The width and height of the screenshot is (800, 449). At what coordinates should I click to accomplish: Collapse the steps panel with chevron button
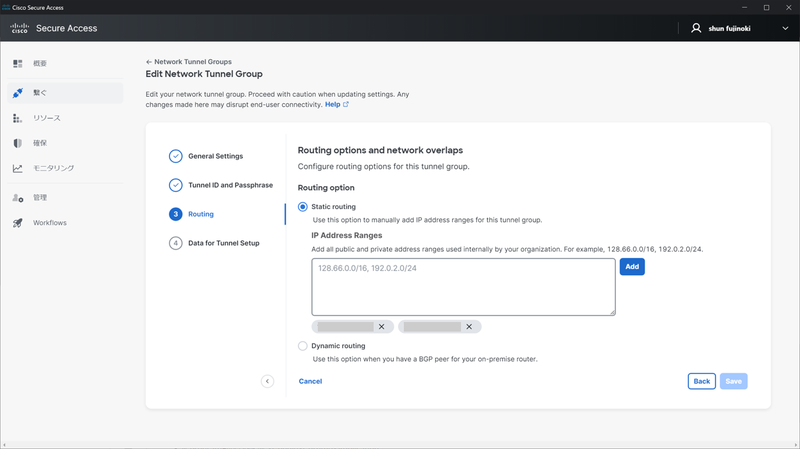[267, 381]
